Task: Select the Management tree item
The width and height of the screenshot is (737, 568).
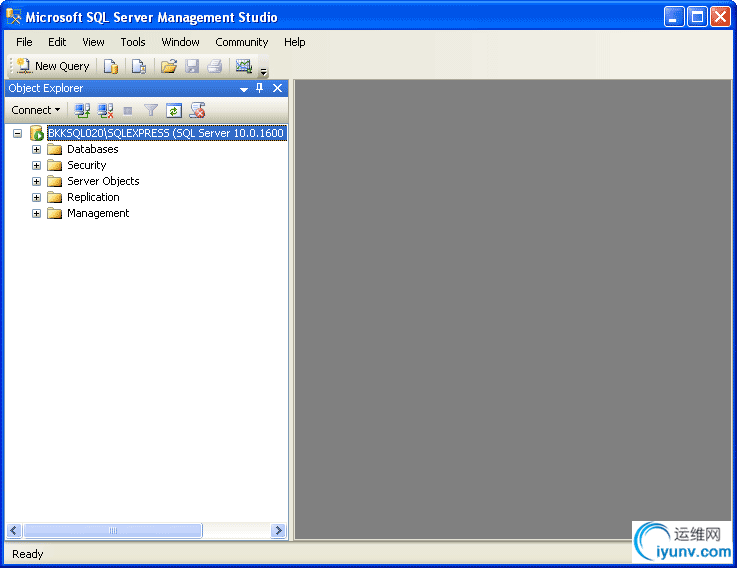Action: [x=98, y=213]
